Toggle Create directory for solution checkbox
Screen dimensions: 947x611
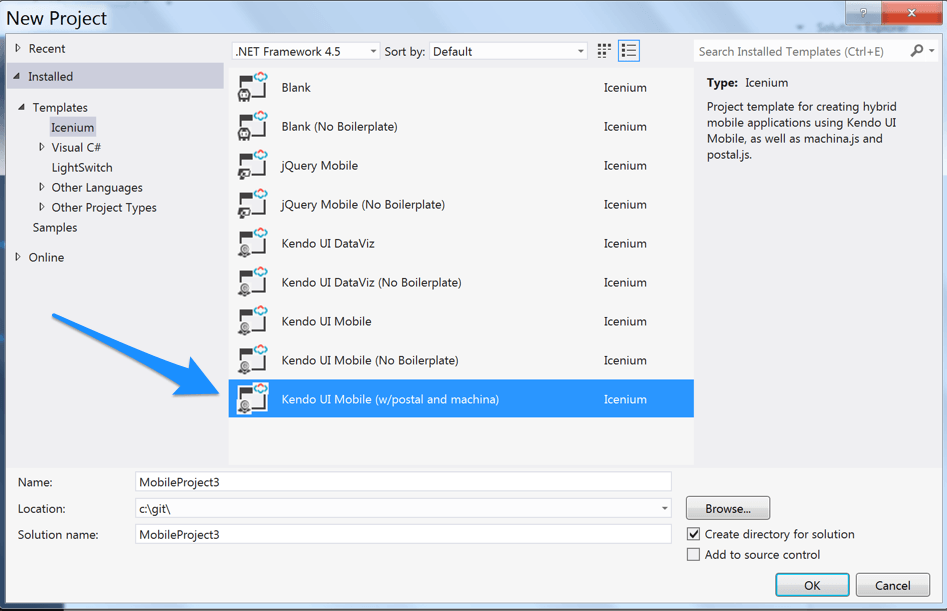tap(693, 534)
